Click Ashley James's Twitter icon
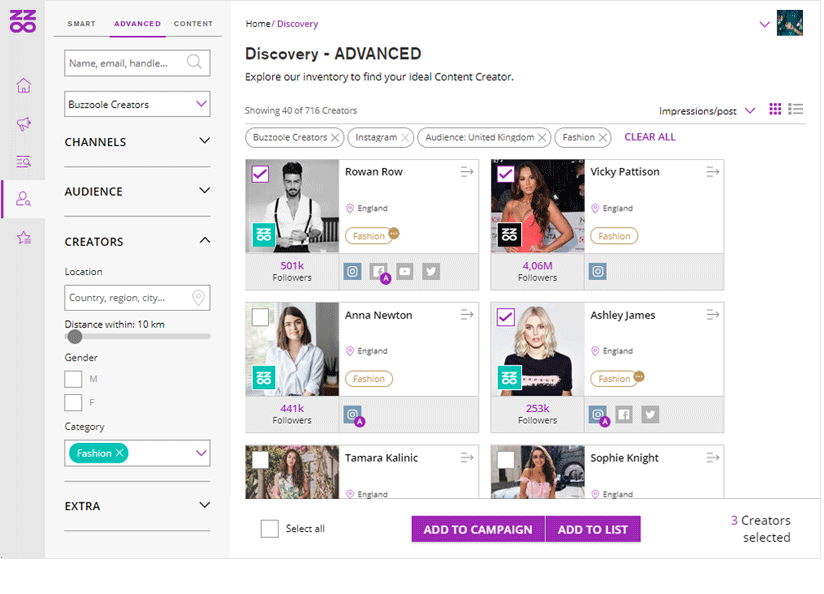Viewport: 824px width, 594px height. click(x=650, y=414)
